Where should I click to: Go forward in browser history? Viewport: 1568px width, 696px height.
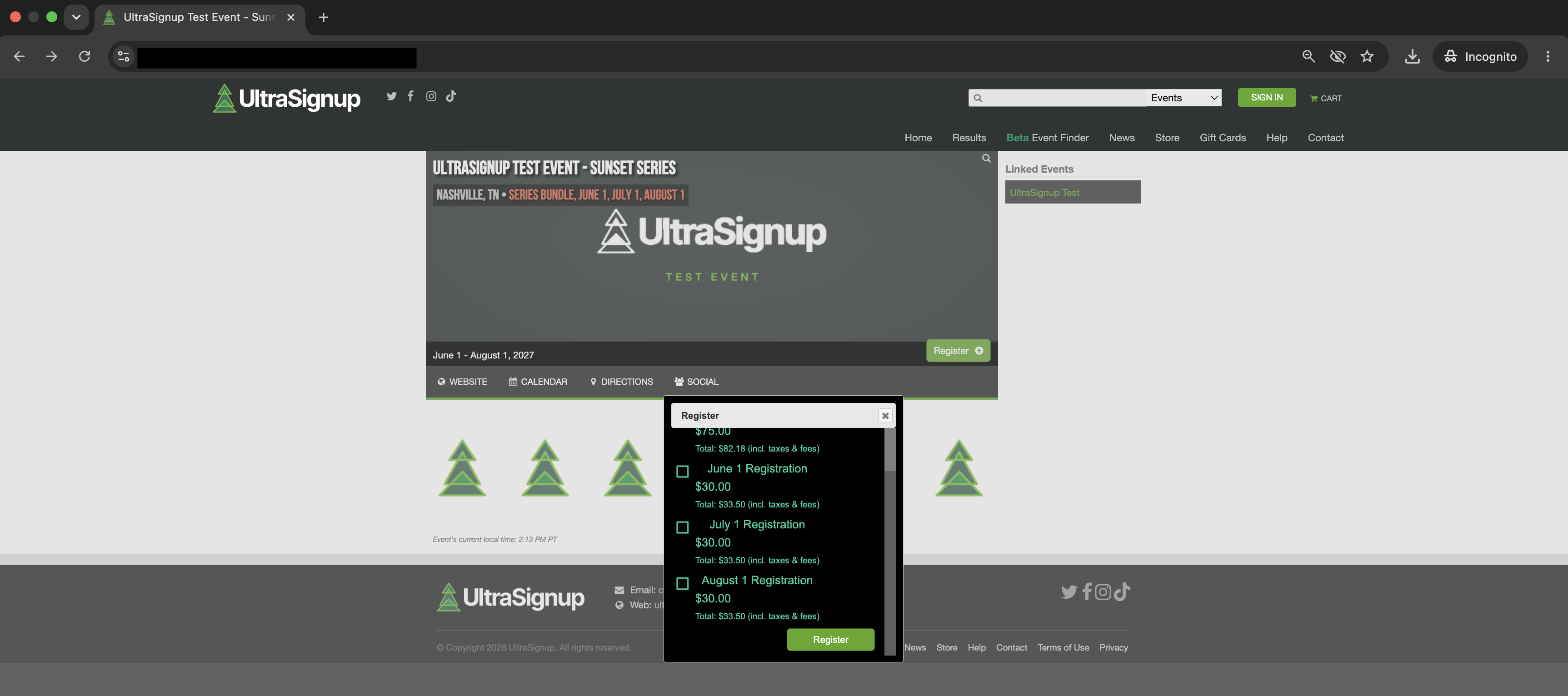coord(52,57)
